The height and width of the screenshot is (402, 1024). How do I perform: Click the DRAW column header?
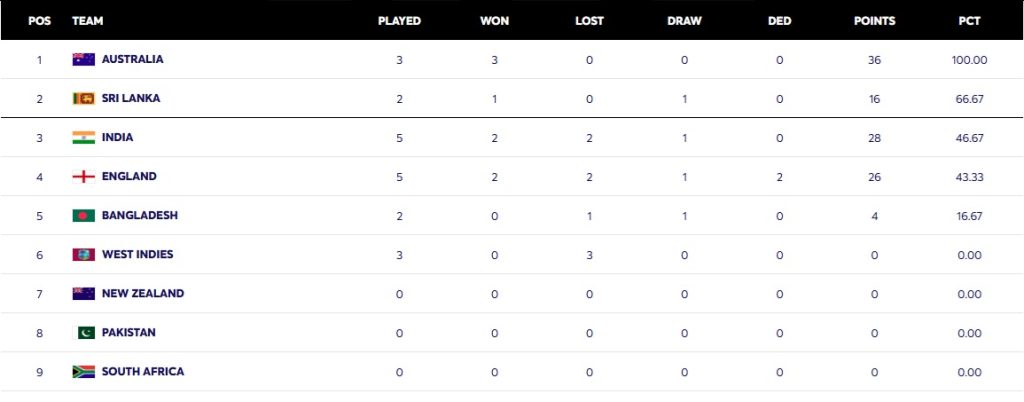(x=684, y=21)
